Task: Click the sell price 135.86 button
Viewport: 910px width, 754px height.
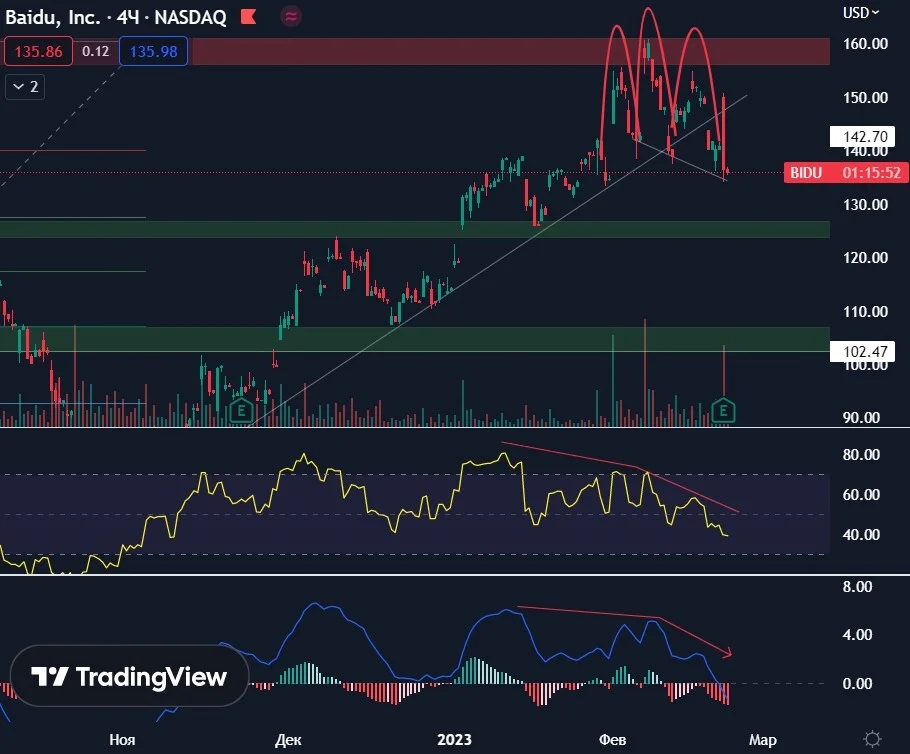Action: click(x=38, y=51)
